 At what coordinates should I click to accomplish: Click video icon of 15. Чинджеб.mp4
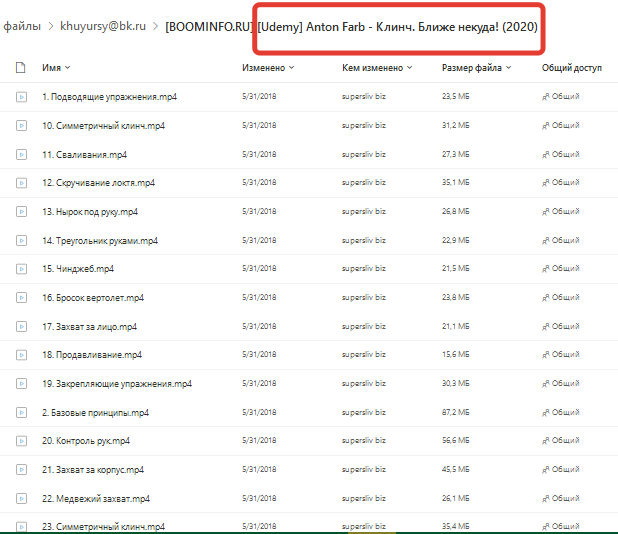click(21, 269)
